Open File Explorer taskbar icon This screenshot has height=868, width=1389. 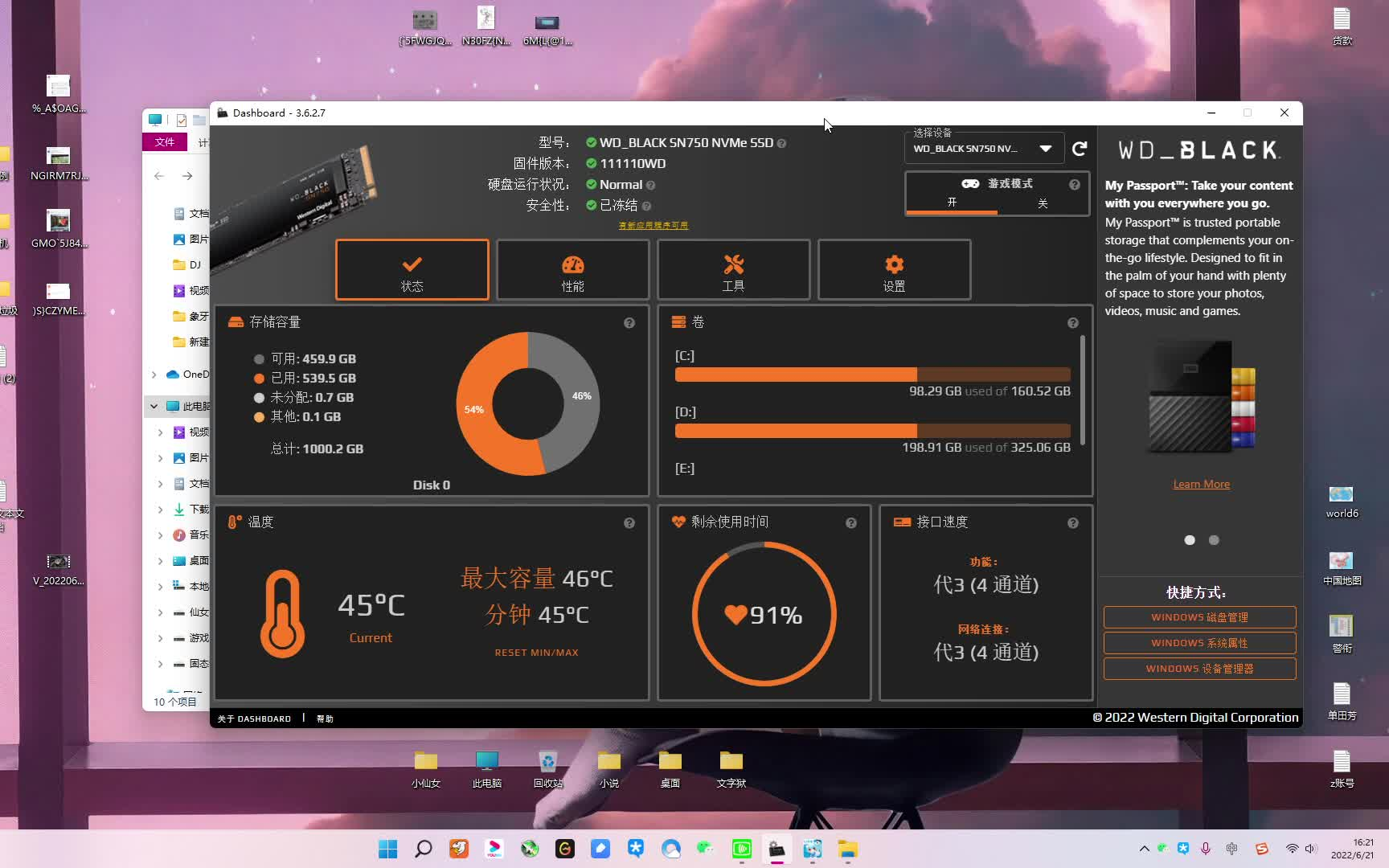click(847, 849)
